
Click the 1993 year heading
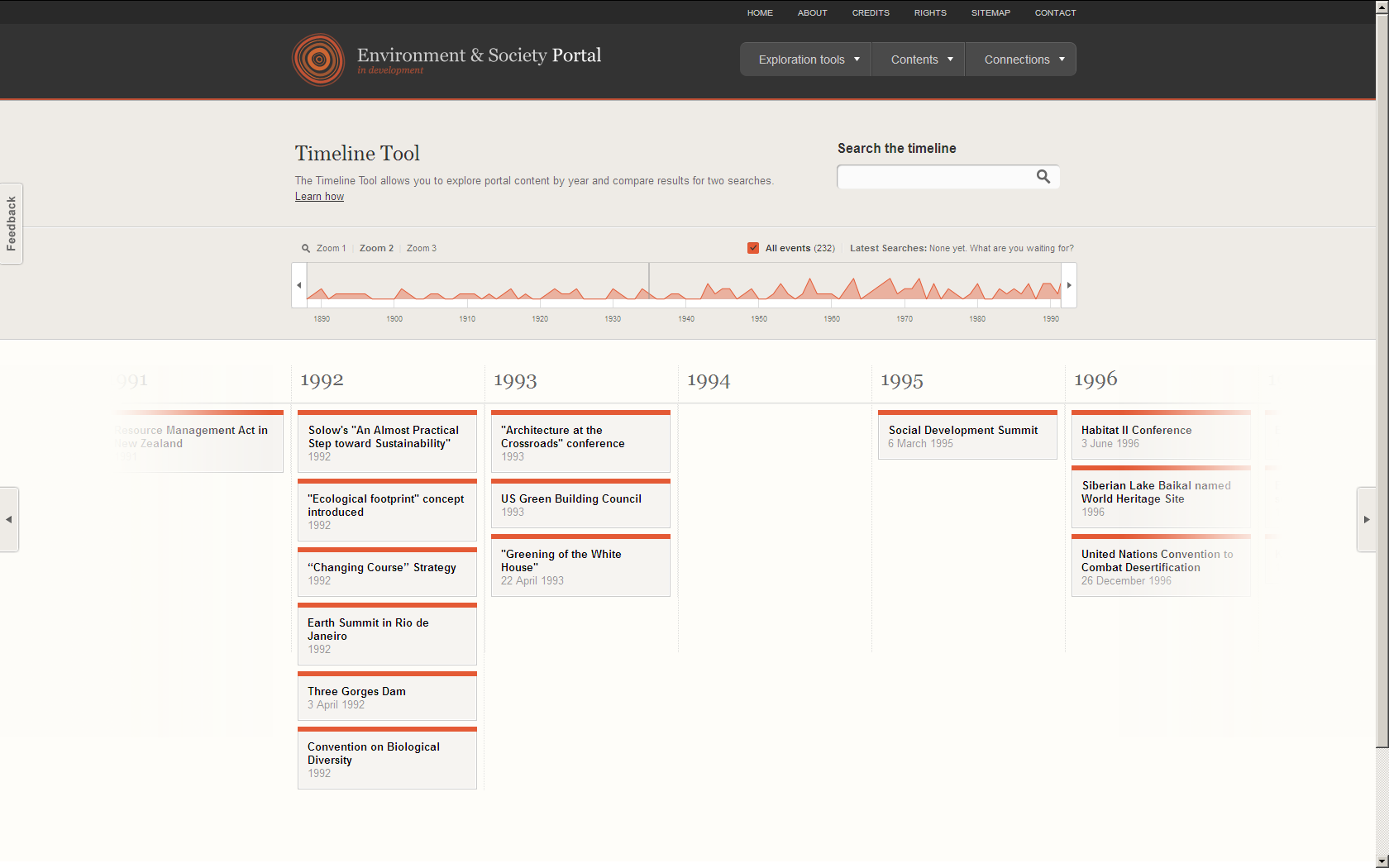515,380
